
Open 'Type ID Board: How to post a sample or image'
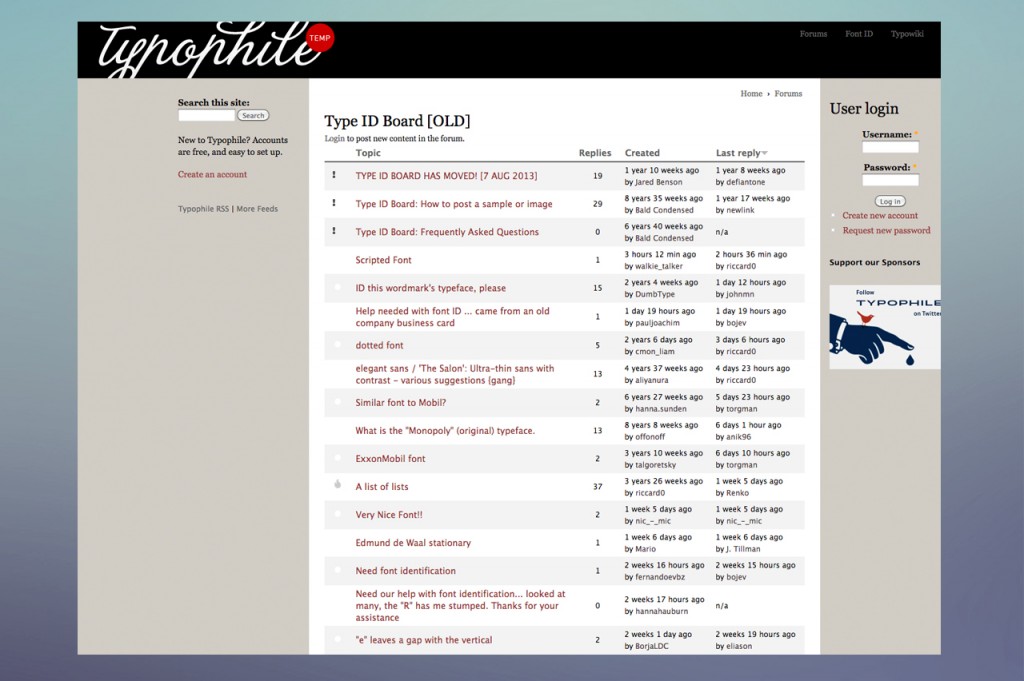coord(454,204)
